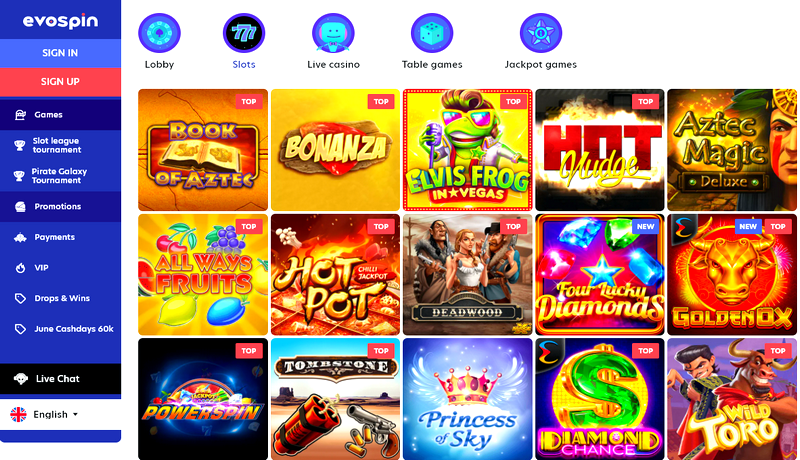Click the Live Chat button
The height and width of the screenshot is (460, 800).
pos(60,378)
